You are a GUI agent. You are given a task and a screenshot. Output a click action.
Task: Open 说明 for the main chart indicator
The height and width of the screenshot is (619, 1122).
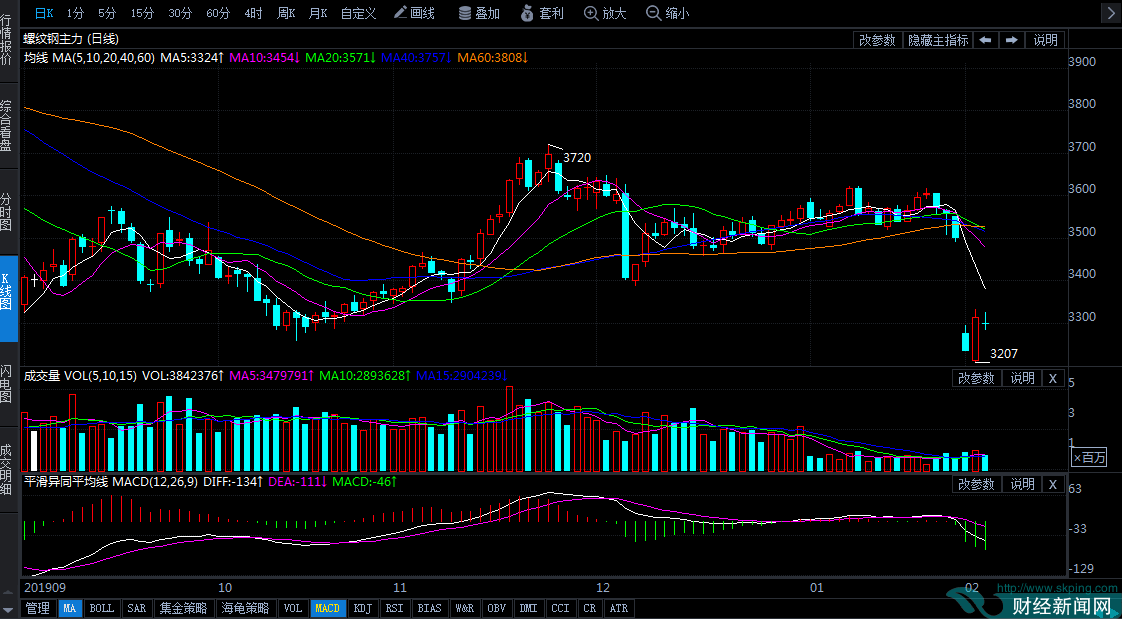(x=1045, y=40)
